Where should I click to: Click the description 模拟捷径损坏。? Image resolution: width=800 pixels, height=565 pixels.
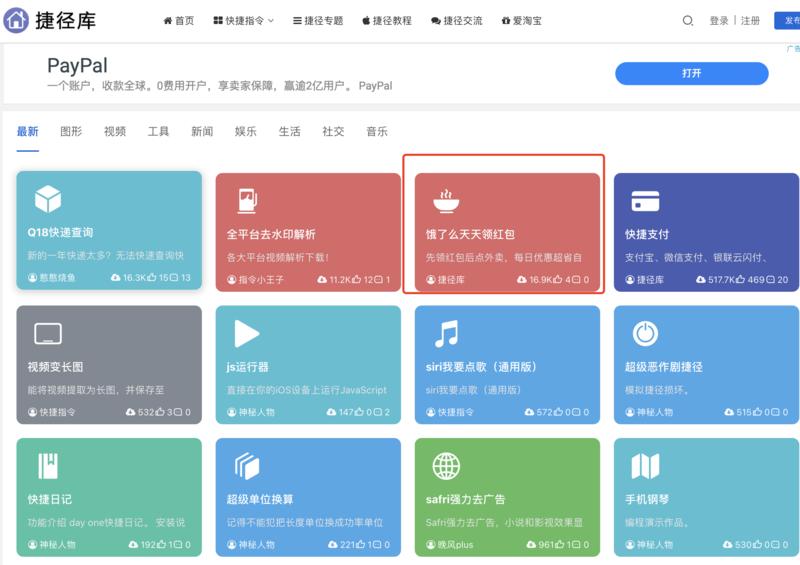[x=658, y=390]
